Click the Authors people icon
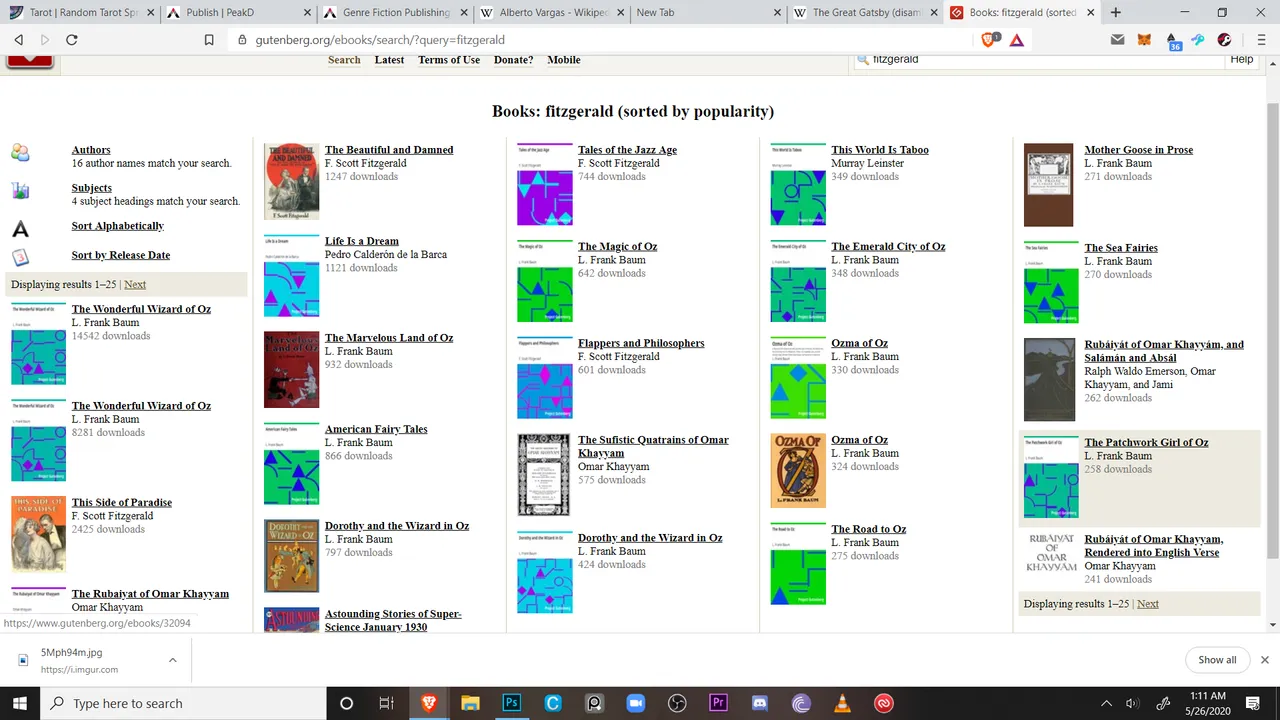Viewport: 1280px width, 720px height. [20, 153]
